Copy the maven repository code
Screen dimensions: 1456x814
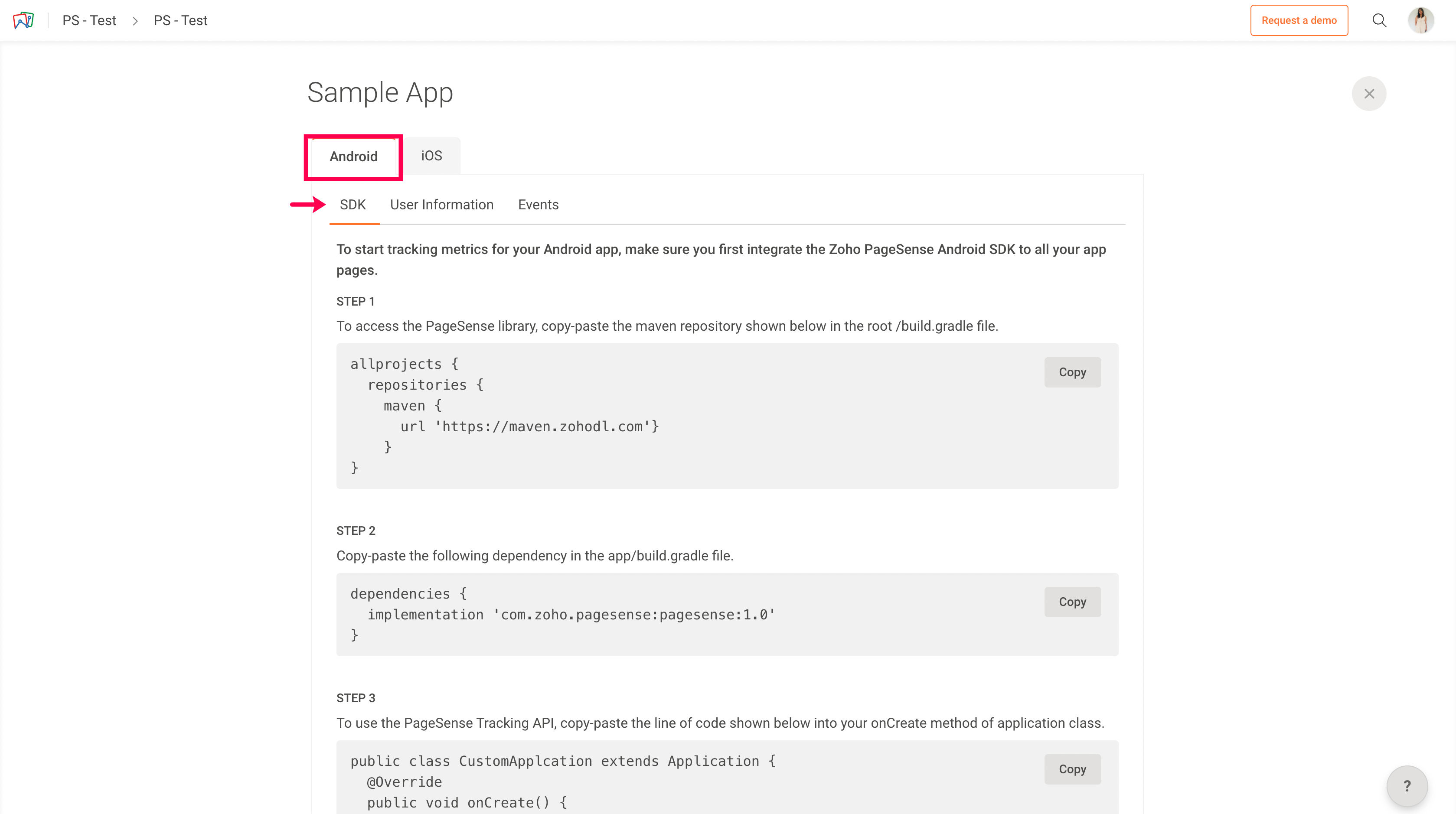[x=1072, y=372]
